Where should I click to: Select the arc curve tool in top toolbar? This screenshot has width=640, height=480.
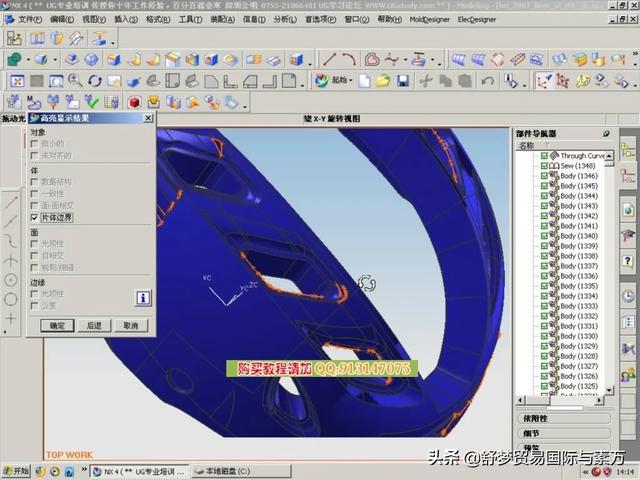[x=349, y=60]
